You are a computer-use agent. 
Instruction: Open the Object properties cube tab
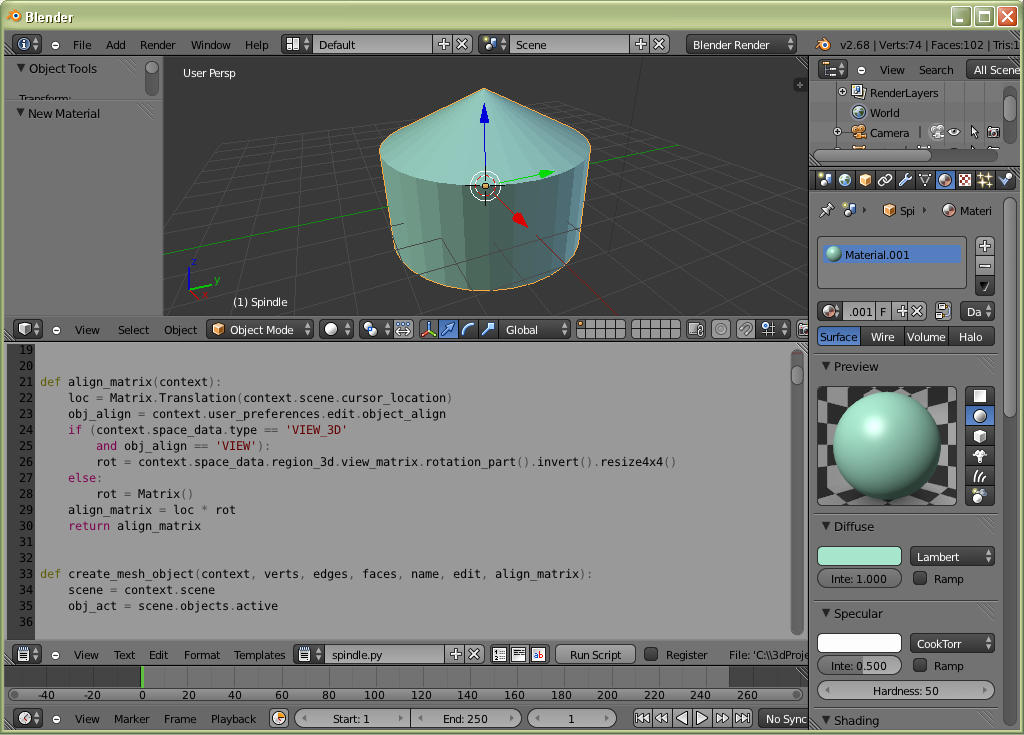tap(865, 180)
